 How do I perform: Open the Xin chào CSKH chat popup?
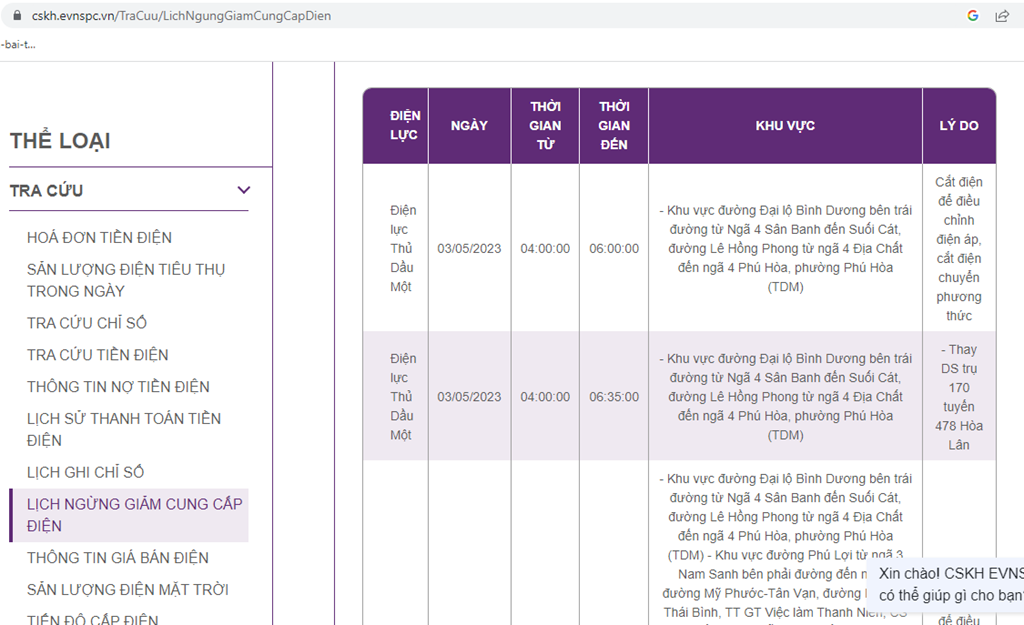(947, 585)
